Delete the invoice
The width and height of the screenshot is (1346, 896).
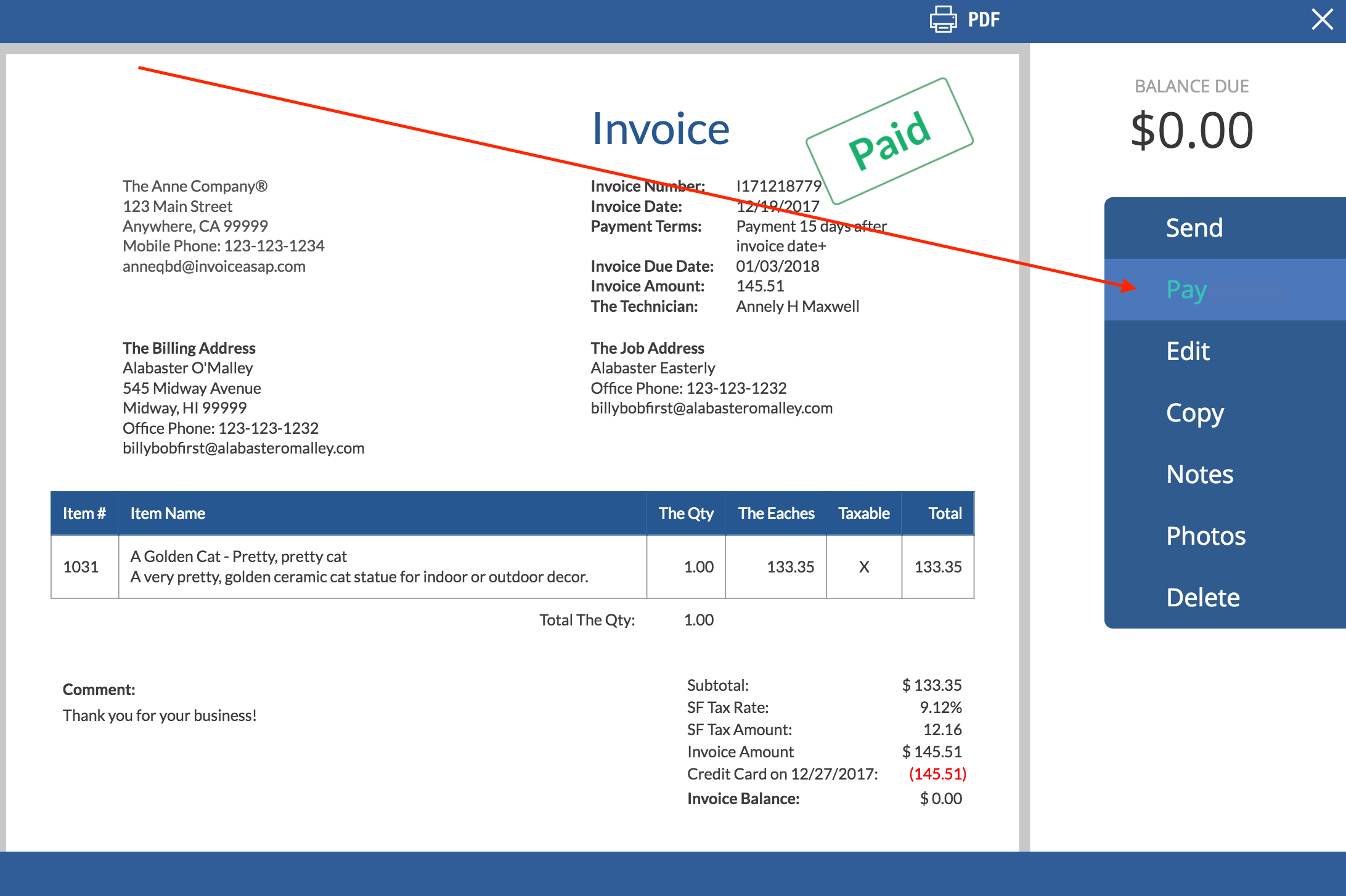click(1202, 597)
